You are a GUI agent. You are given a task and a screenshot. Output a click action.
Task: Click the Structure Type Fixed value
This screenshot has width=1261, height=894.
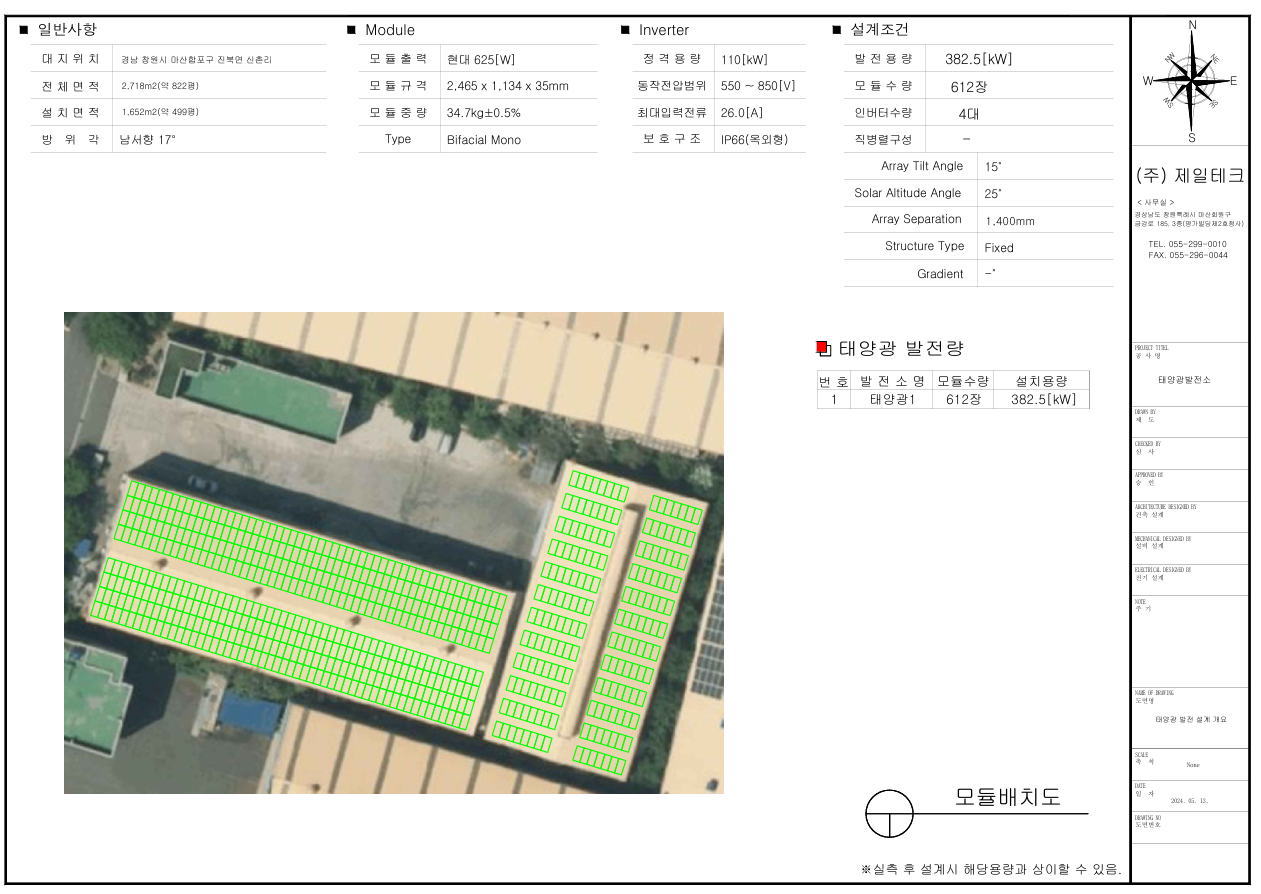pyautogui.click(x=998, y=247)
